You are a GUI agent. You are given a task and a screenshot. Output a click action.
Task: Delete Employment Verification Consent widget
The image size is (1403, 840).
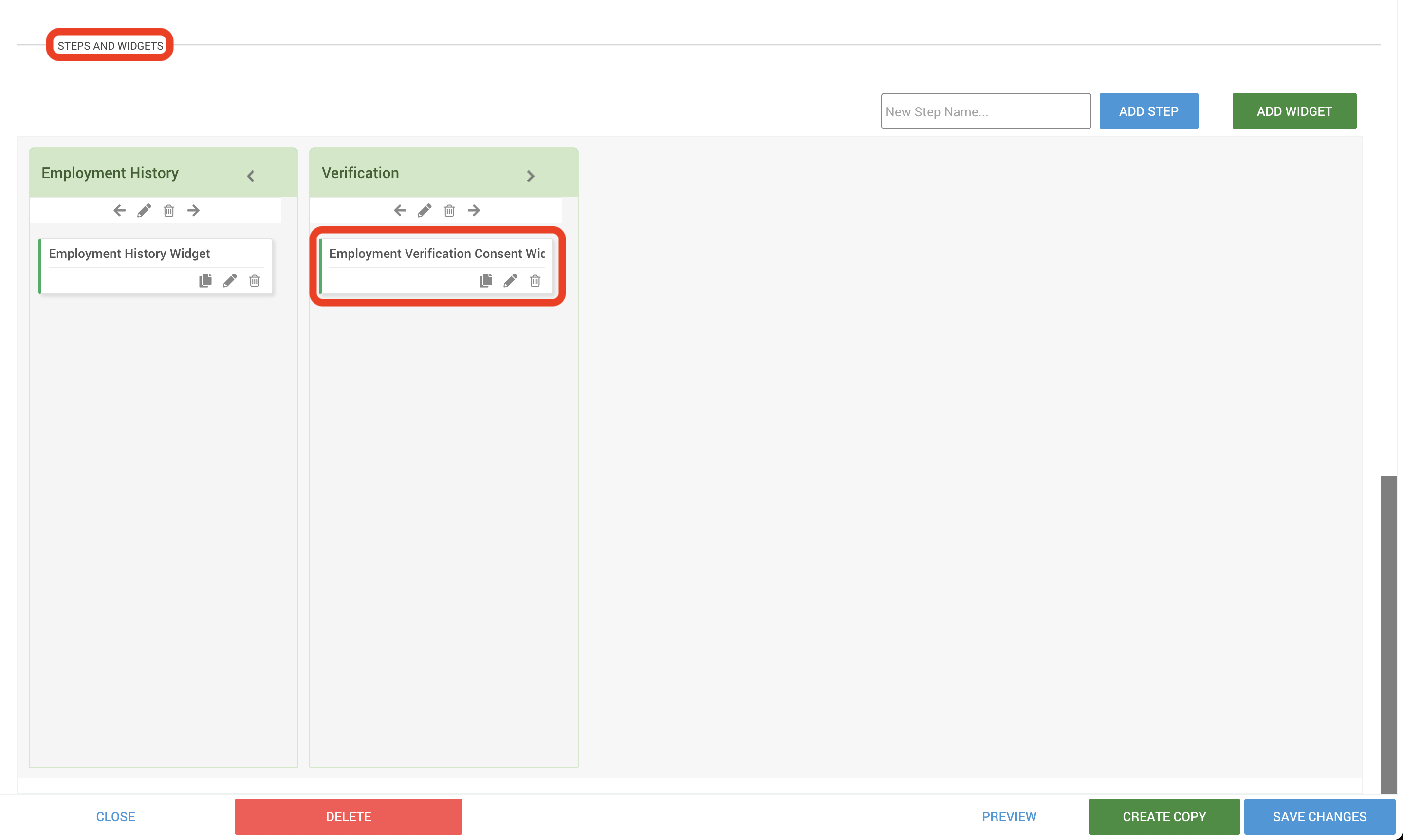pos(535,280)
